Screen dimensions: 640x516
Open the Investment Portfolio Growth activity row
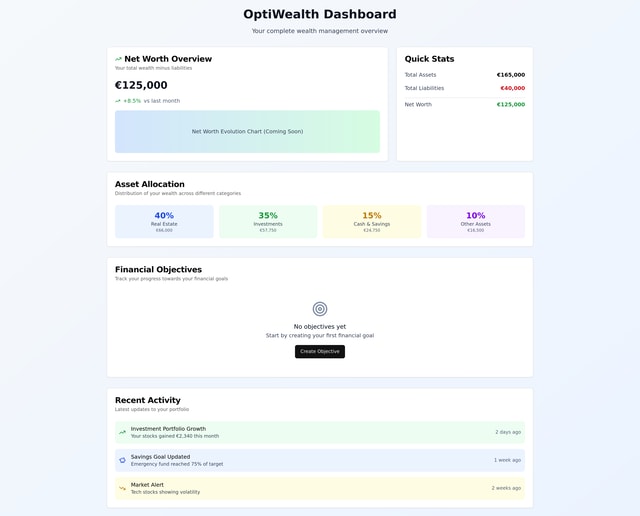[320, 432]
